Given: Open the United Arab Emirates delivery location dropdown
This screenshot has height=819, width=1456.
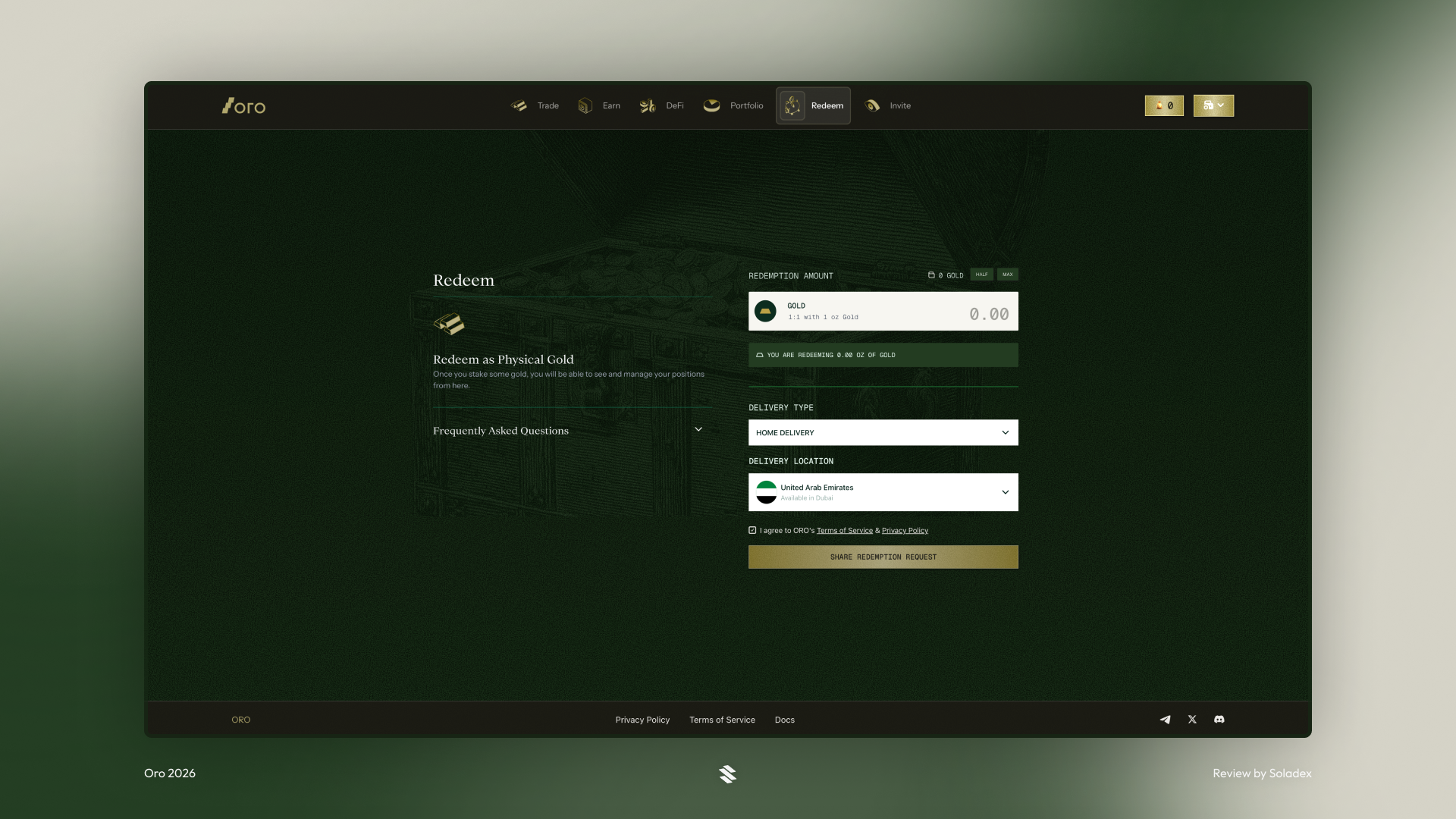Looking at the screenshot, I should click(x=883, y=491).
